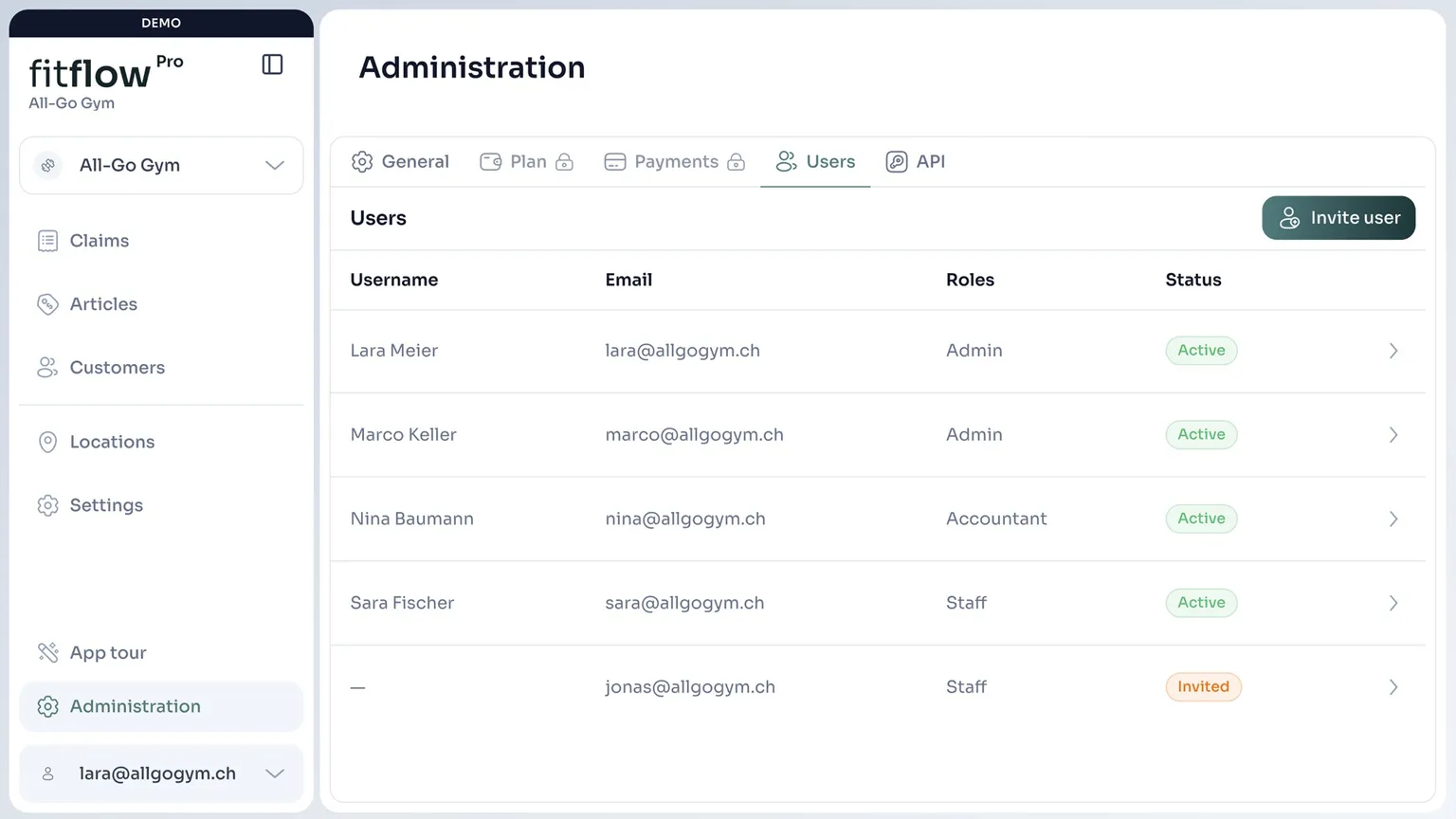The image size is (1456, 819).
Task: Navigate to Customers
Action: point(161,368)
